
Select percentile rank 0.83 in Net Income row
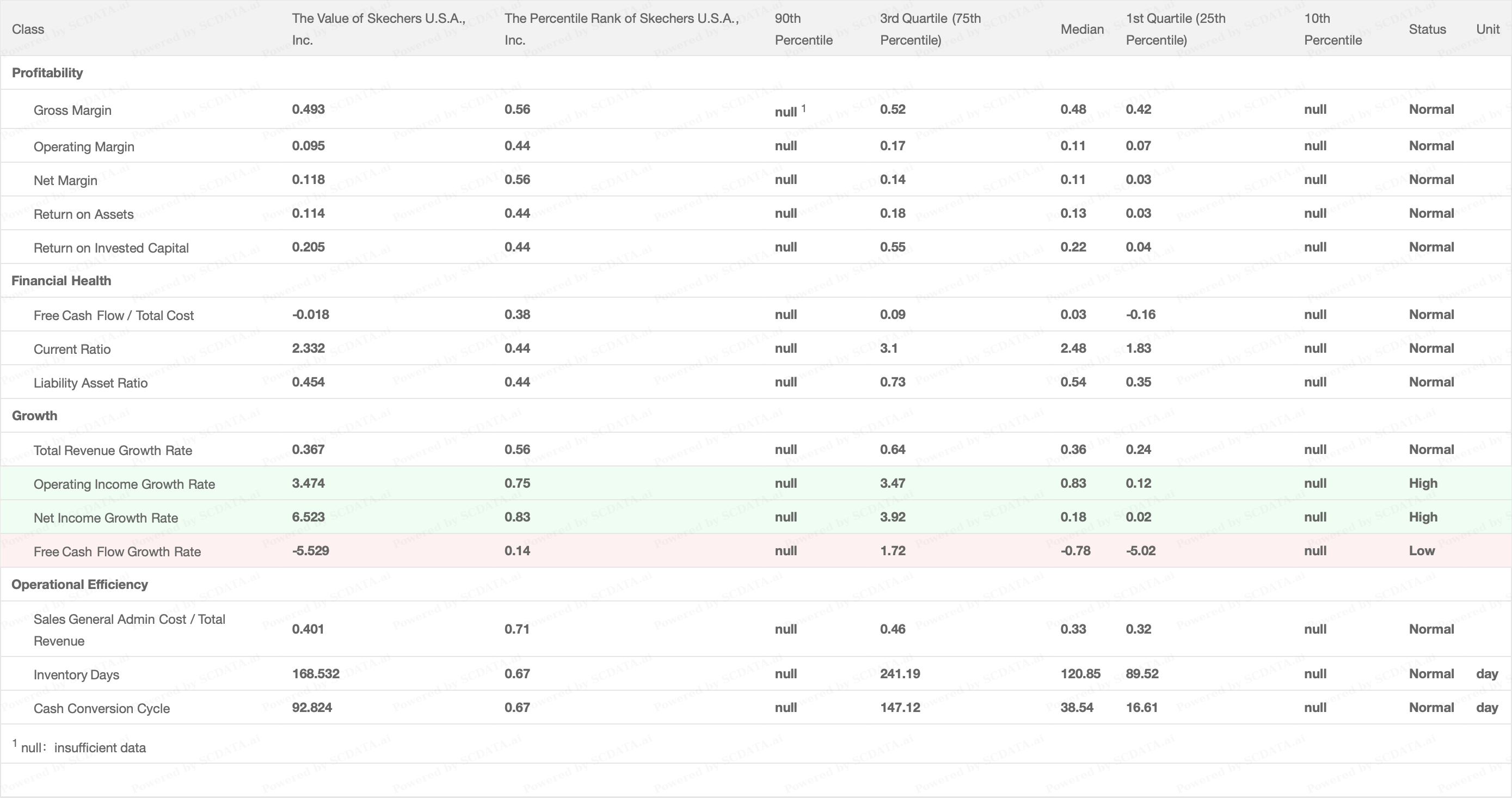pyautogui.click(x=517, y=517)
